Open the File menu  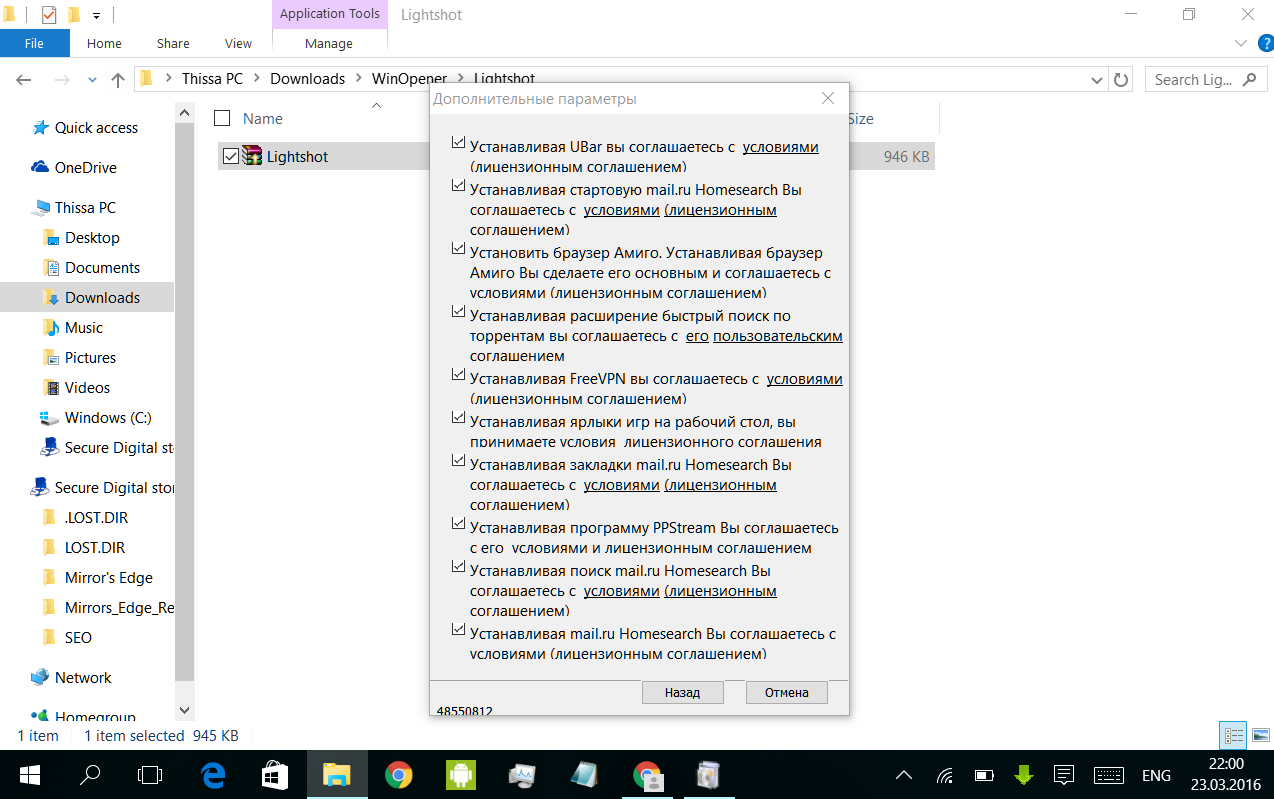pyautogui.click(x=34, y=43)
